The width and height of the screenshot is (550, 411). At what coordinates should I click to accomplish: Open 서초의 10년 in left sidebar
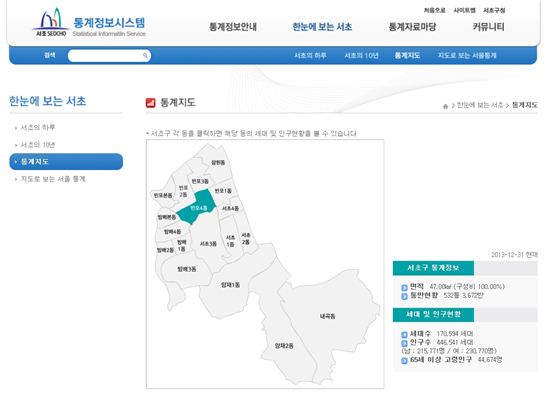coord(38,145)
